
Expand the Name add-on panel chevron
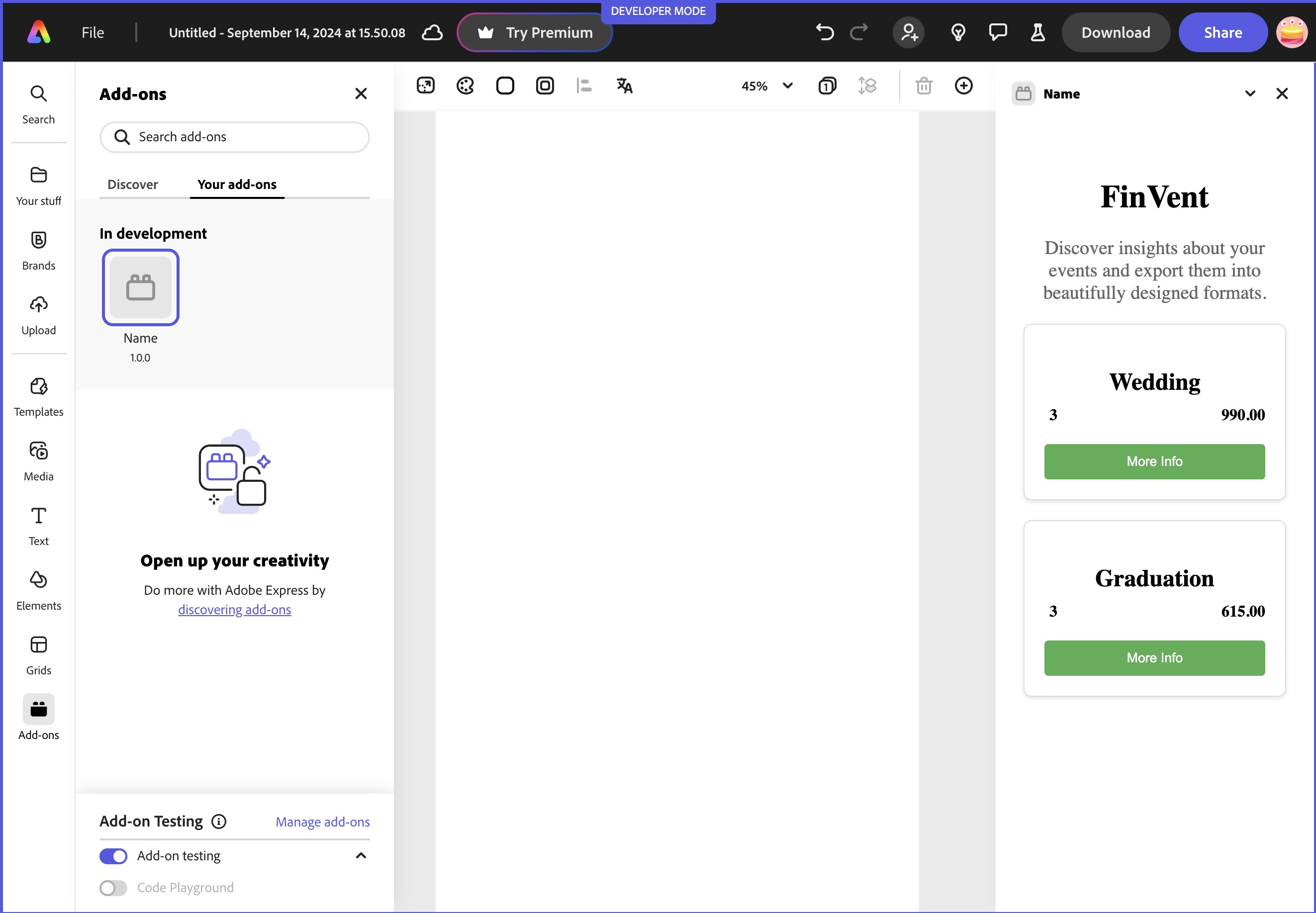click(x=1250, y=94)
